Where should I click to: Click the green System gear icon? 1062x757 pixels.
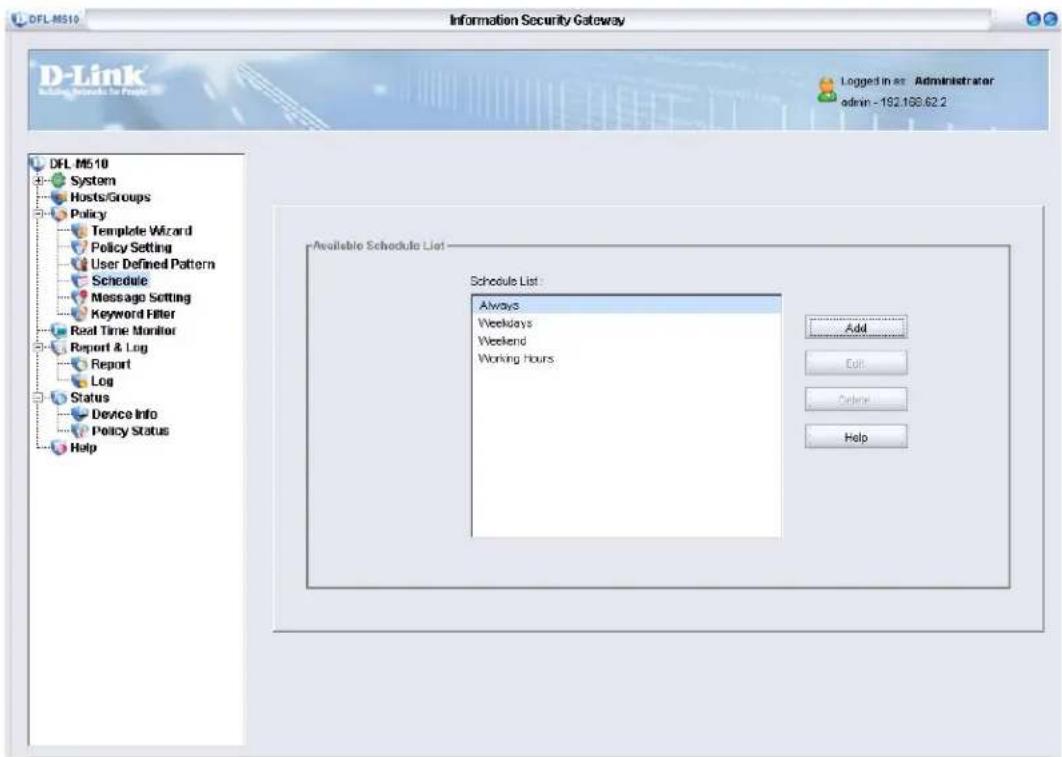(59, 180)
